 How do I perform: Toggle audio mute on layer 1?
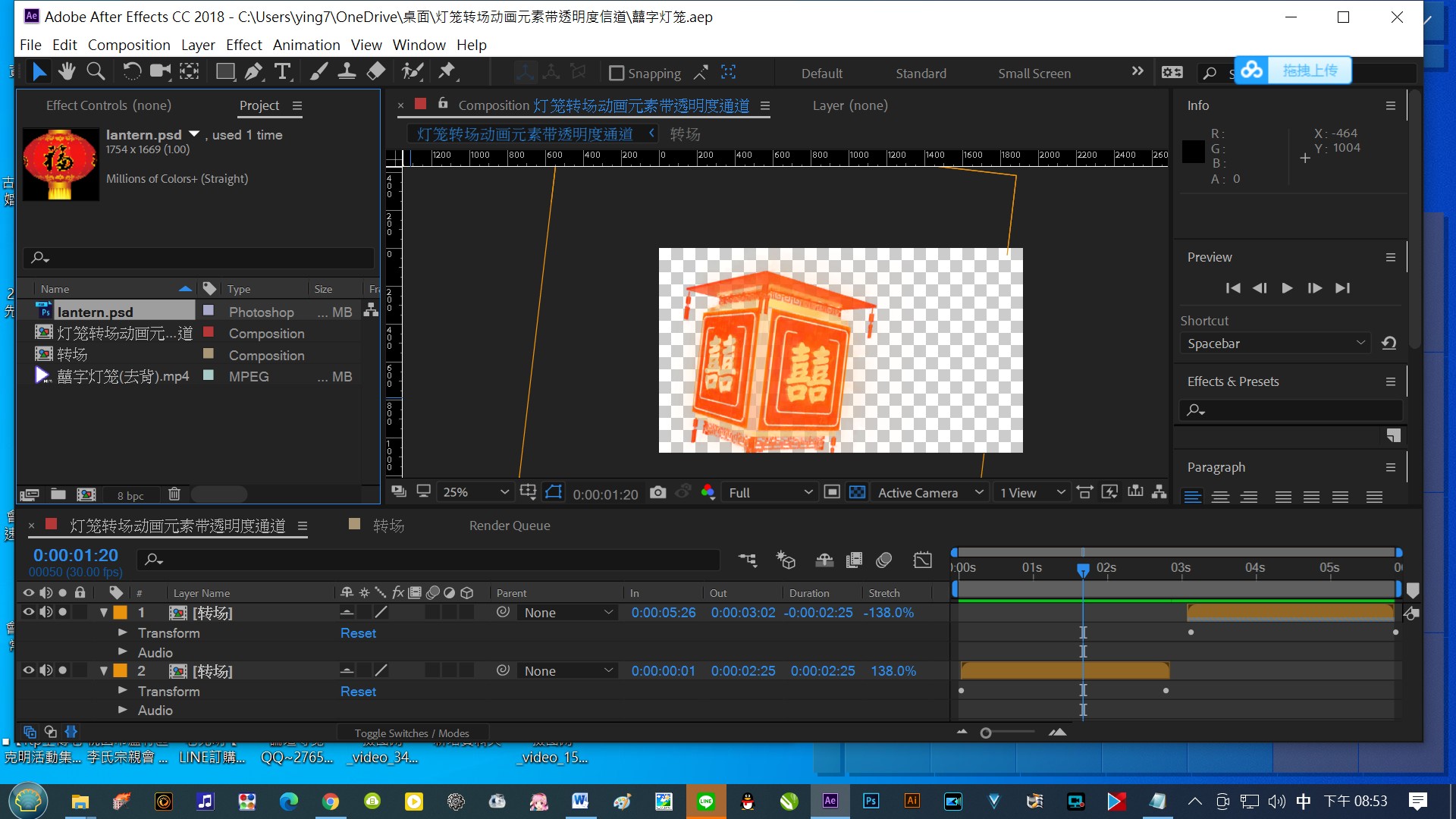[x=45, y=612]
